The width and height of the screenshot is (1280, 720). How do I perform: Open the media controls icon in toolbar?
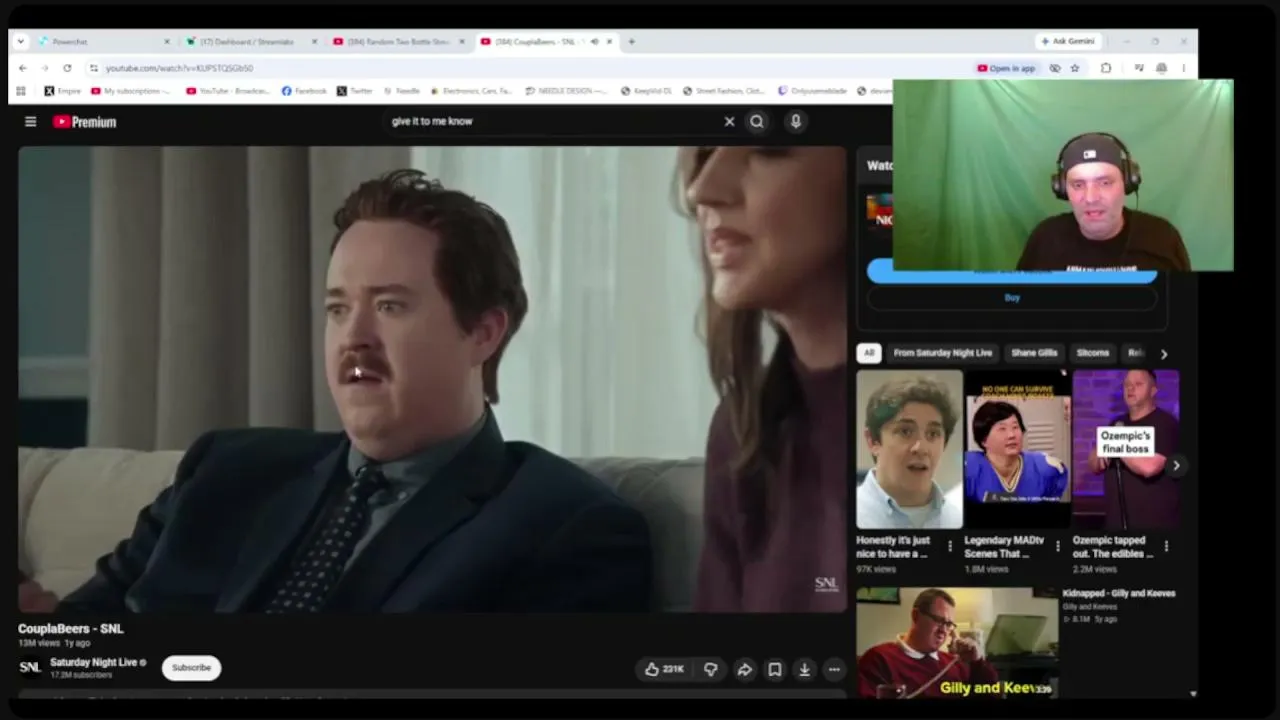pyautogui.click(x=1139, y=68)
